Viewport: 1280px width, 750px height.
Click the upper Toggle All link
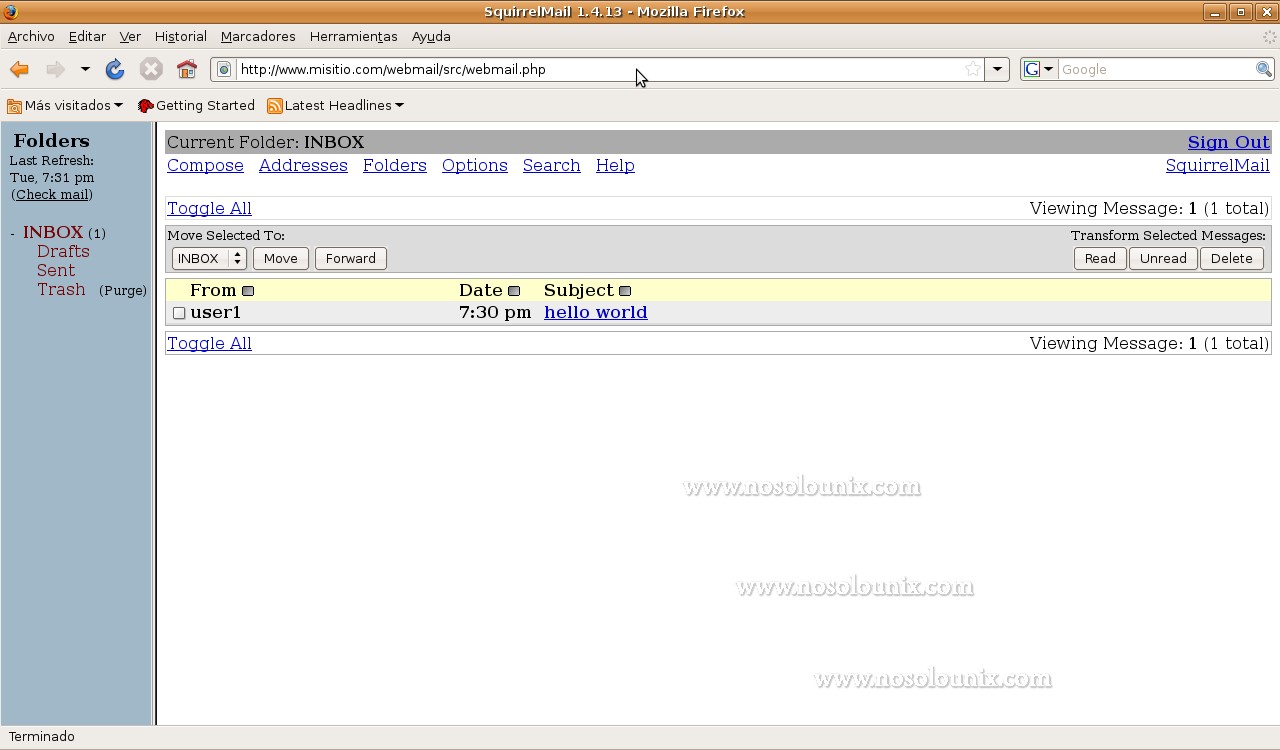pos(209,208)
